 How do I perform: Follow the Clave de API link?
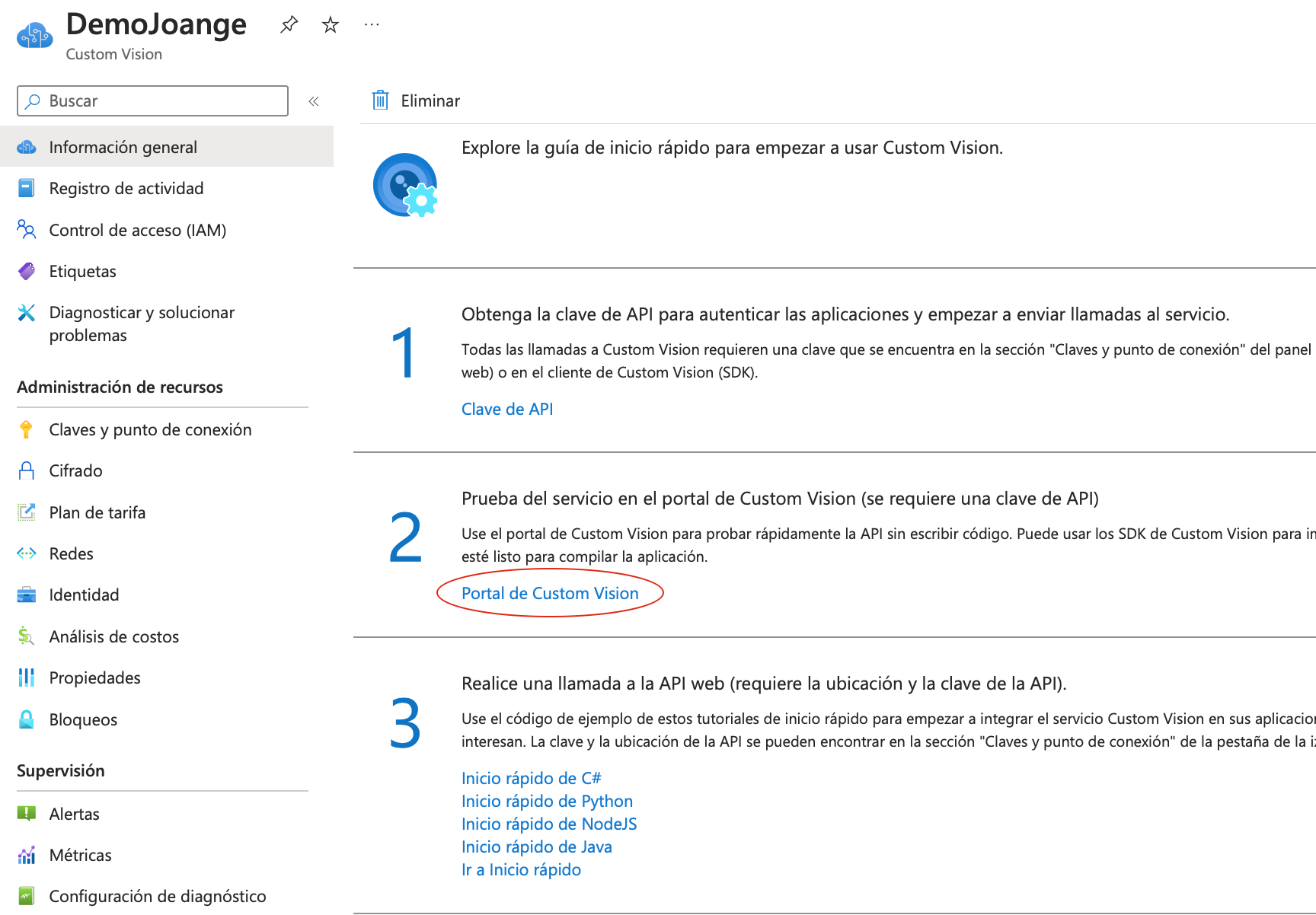click(507, 409)
